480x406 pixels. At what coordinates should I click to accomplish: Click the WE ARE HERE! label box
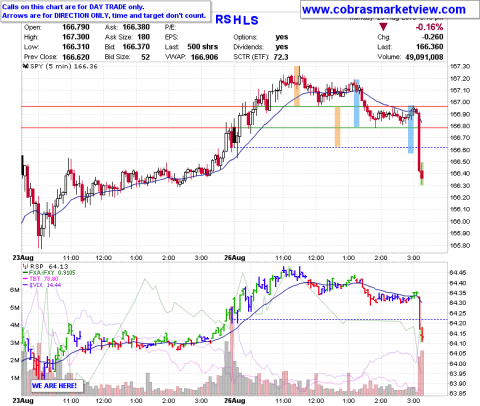click(x=54, y=386)
